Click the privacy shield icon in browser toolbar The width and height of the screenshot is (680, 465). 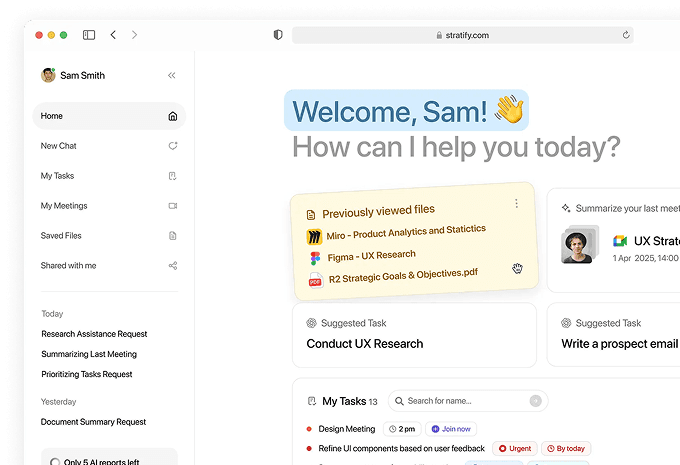(x=278, y=35)
